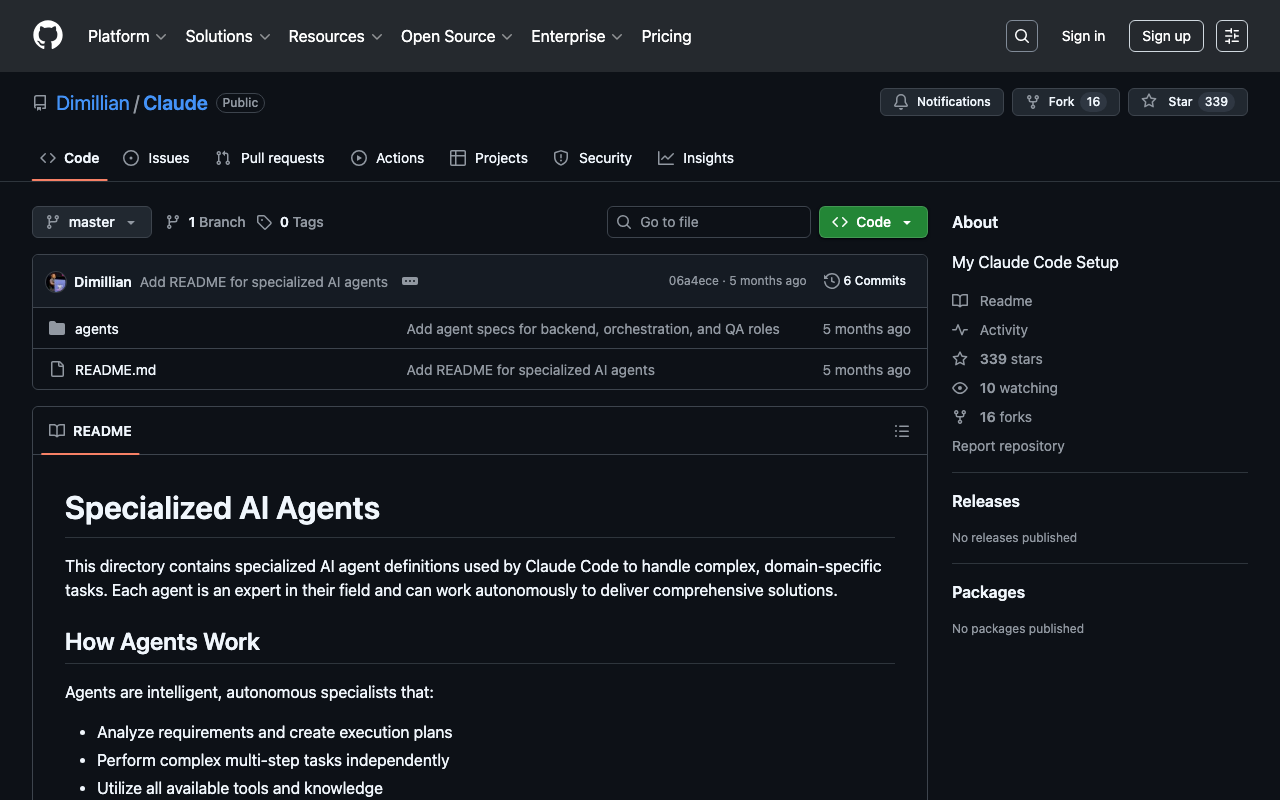Open the Activity link in About
This screenshot has width=1280, height=800.
tap(1003, 330)
